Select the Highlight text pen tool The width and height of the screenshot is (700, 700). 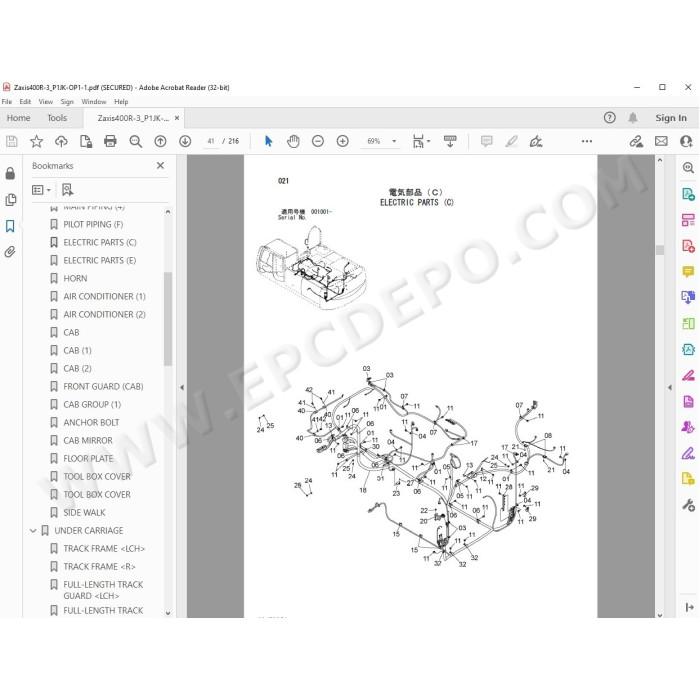[x=512, y=142]
